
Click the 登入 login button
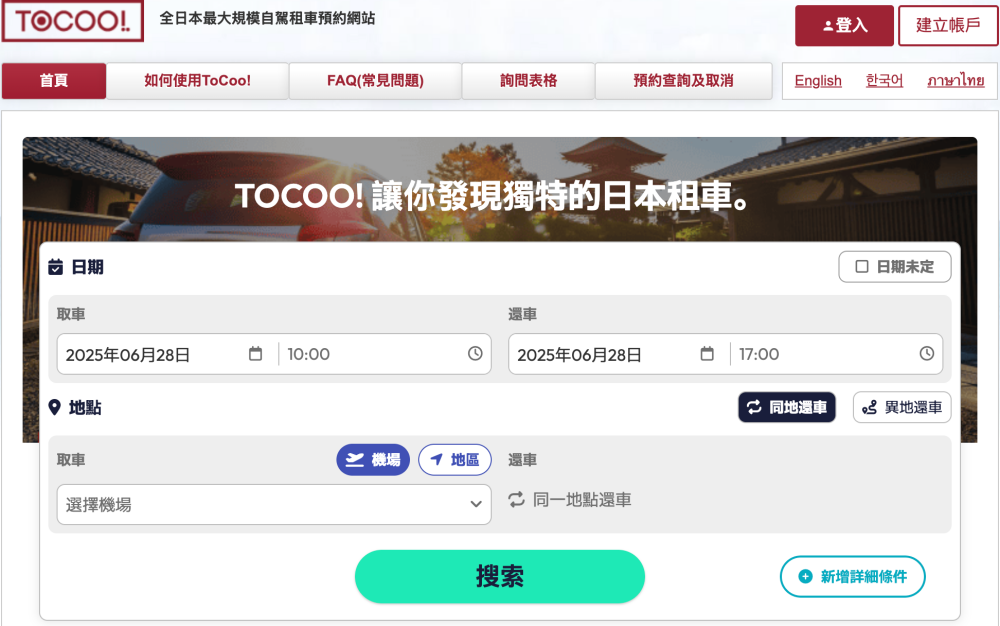point(844,25)
